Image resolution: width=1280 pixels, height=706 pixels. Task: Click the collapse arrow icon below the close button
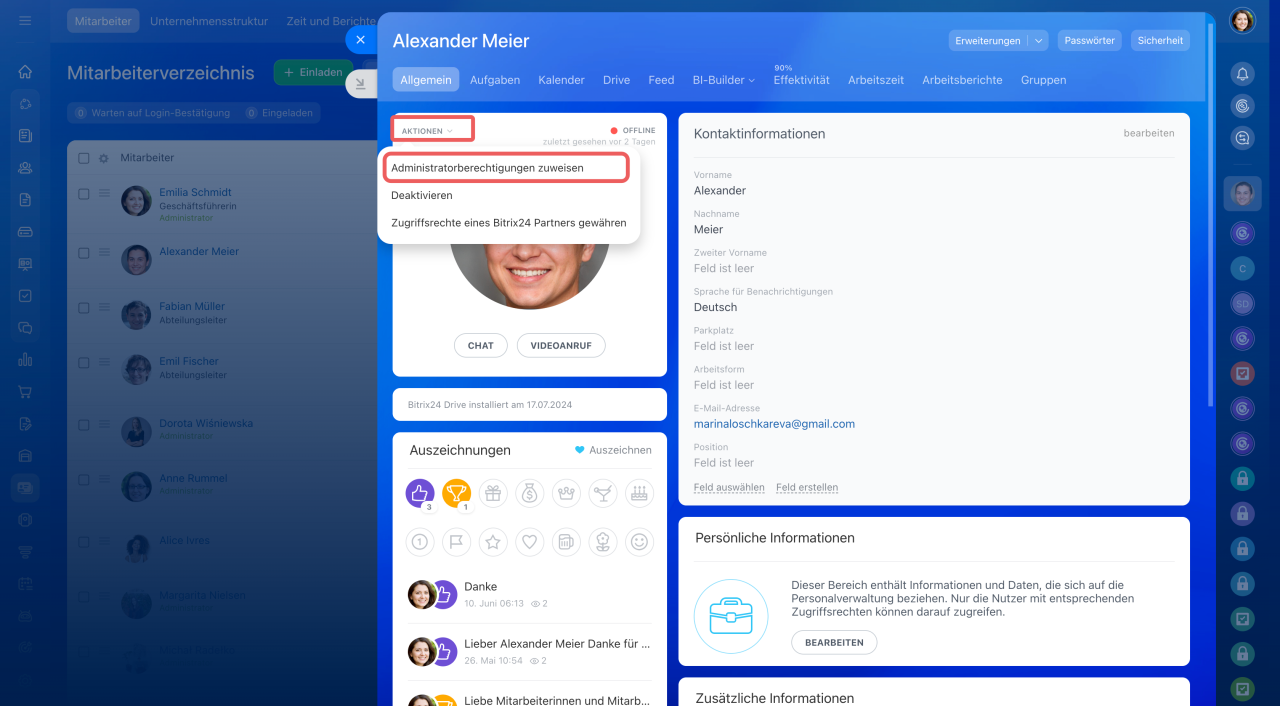360,84
